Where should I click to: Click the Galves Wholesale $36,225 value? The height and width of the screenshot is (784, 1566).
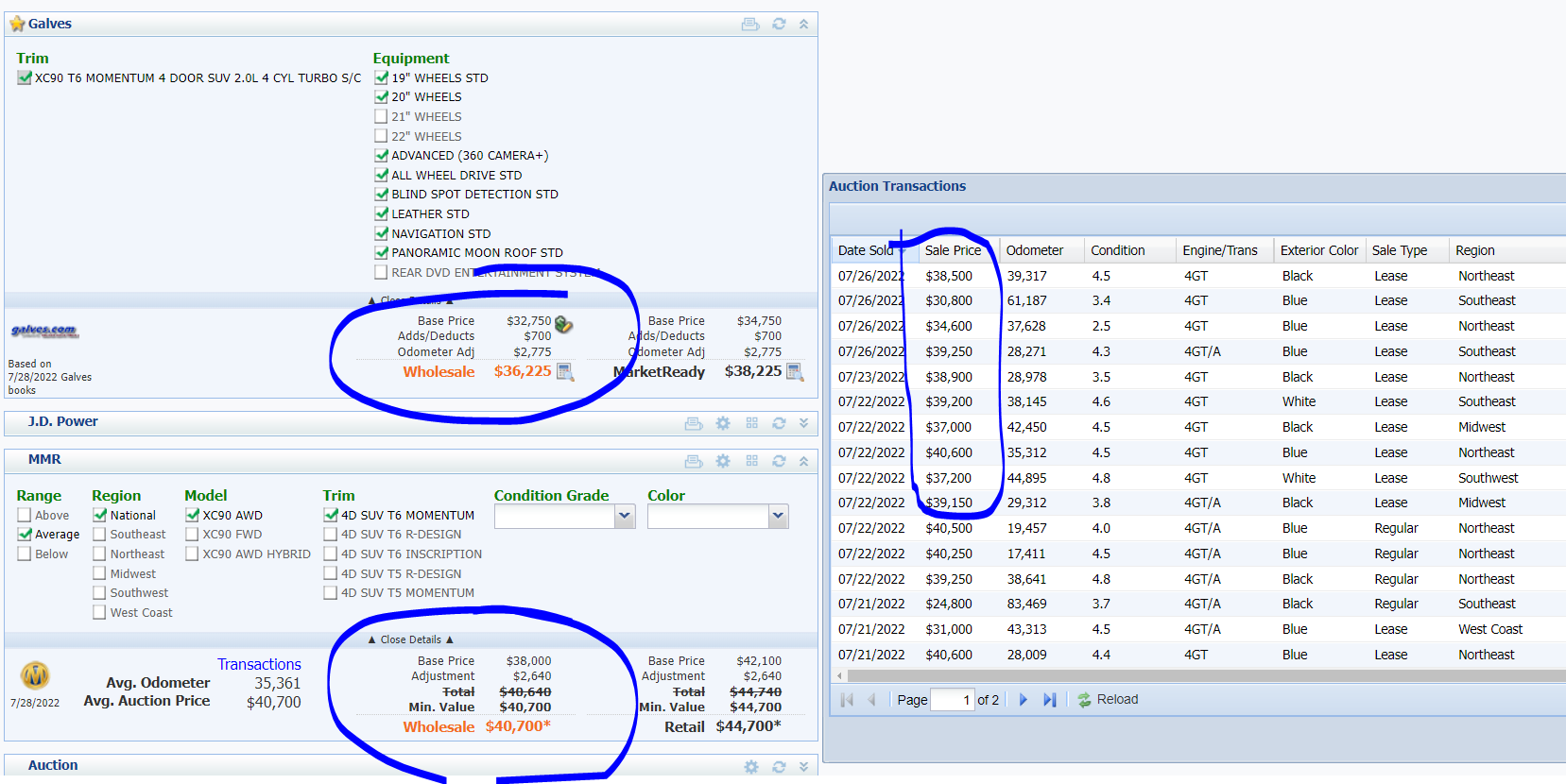523,371
